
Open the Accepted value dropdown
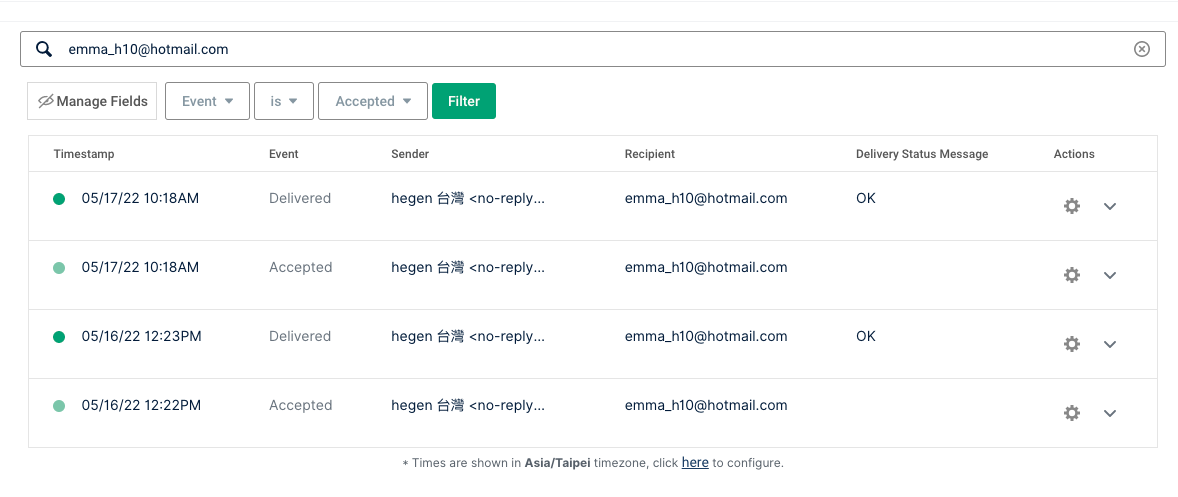(x=373, y=101)
